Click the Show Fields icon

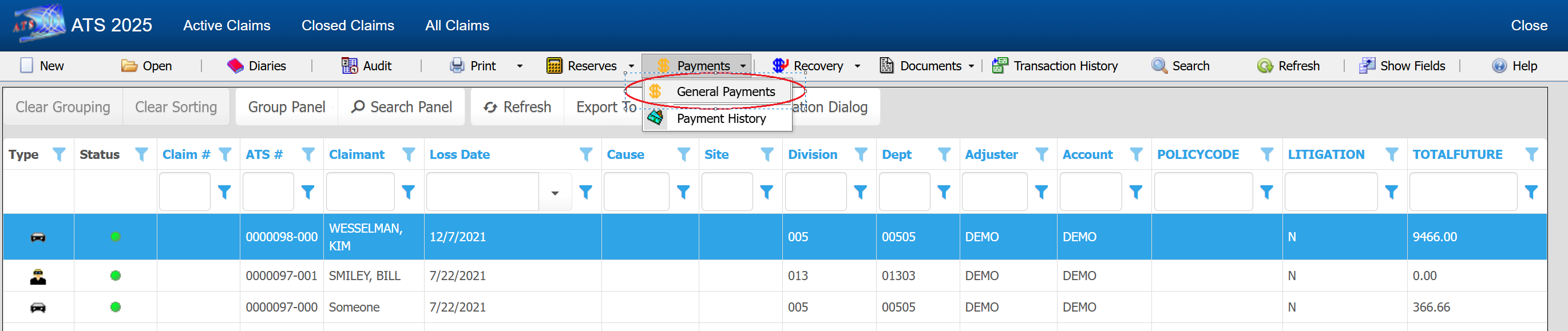click(x=1367, y=66)
